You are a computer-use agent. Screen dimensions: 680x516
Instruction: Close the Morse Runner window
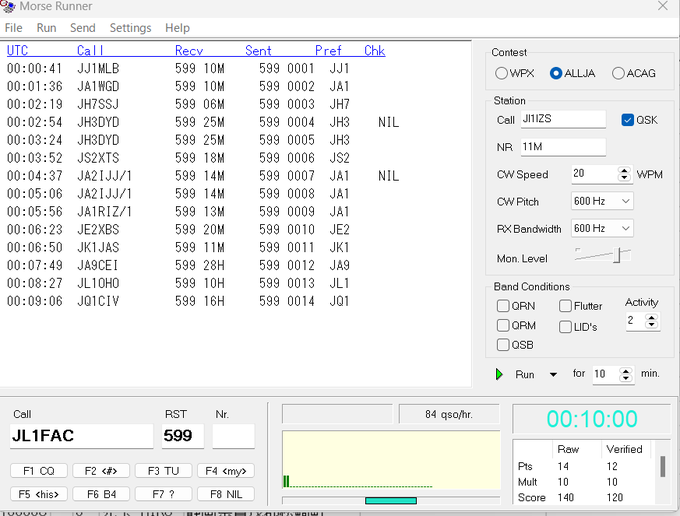point(663,6)
